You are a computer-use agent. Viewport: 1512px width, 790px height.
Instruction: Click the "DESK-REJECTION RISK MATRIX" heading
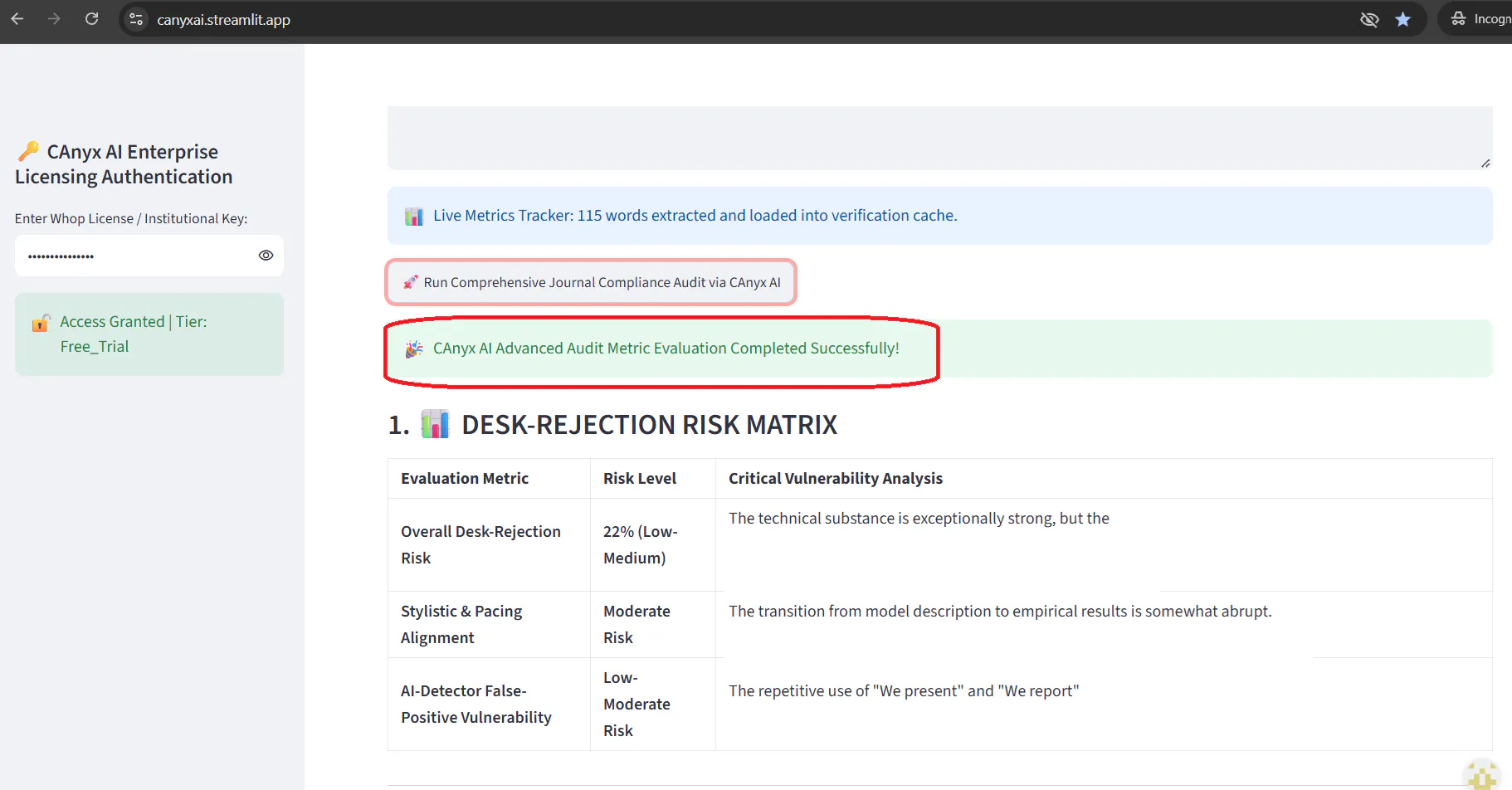[650, 425]
